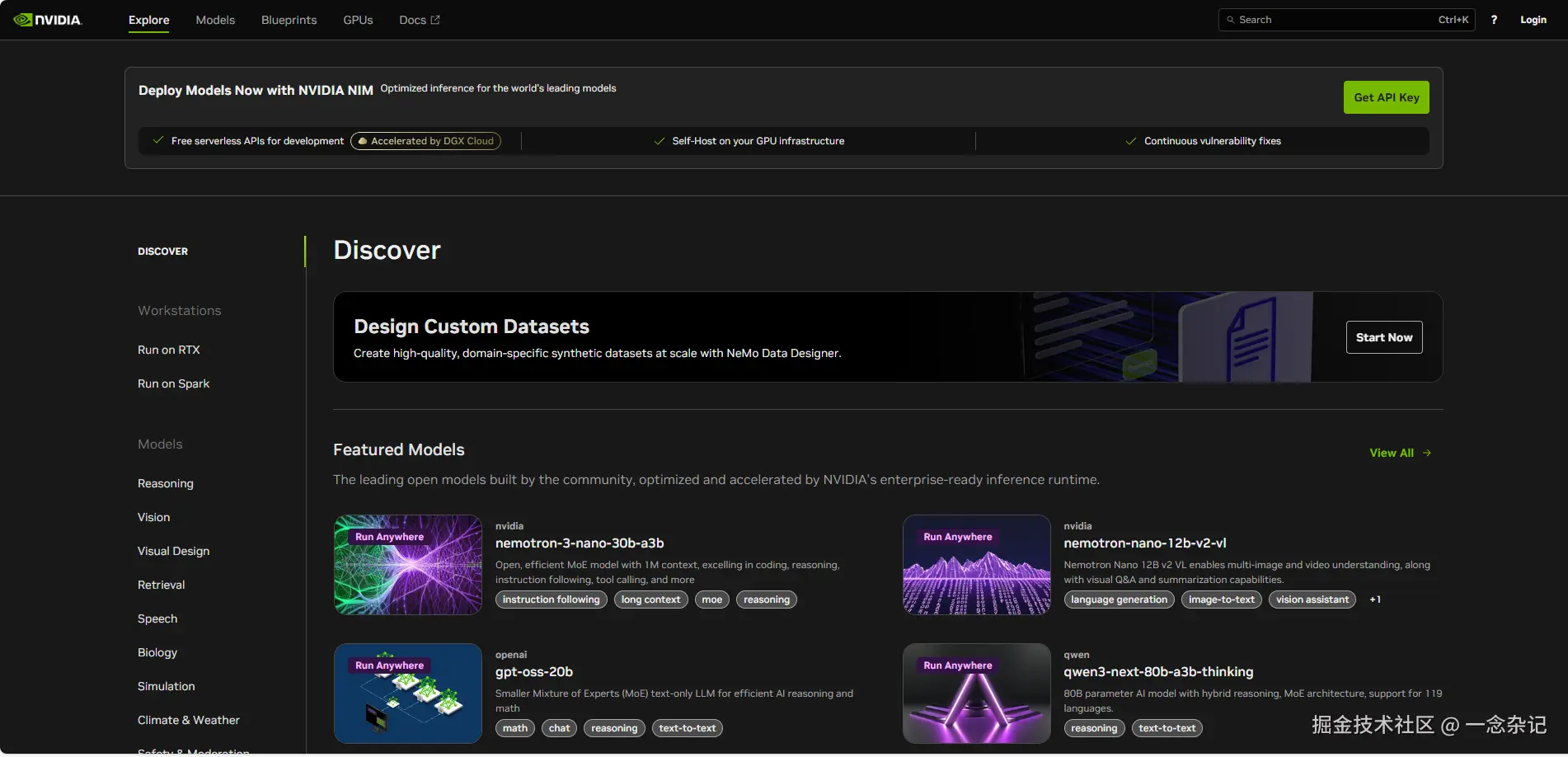Click the Design Custom Datasets banner heading
This screenshot has width=1568, height=757.
[472, 327]
